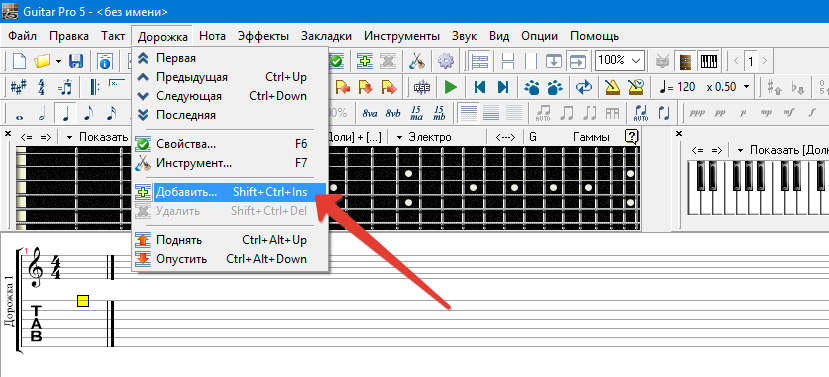Select the whole note duration icon
The image size is (829, 377).
(21, 113)
